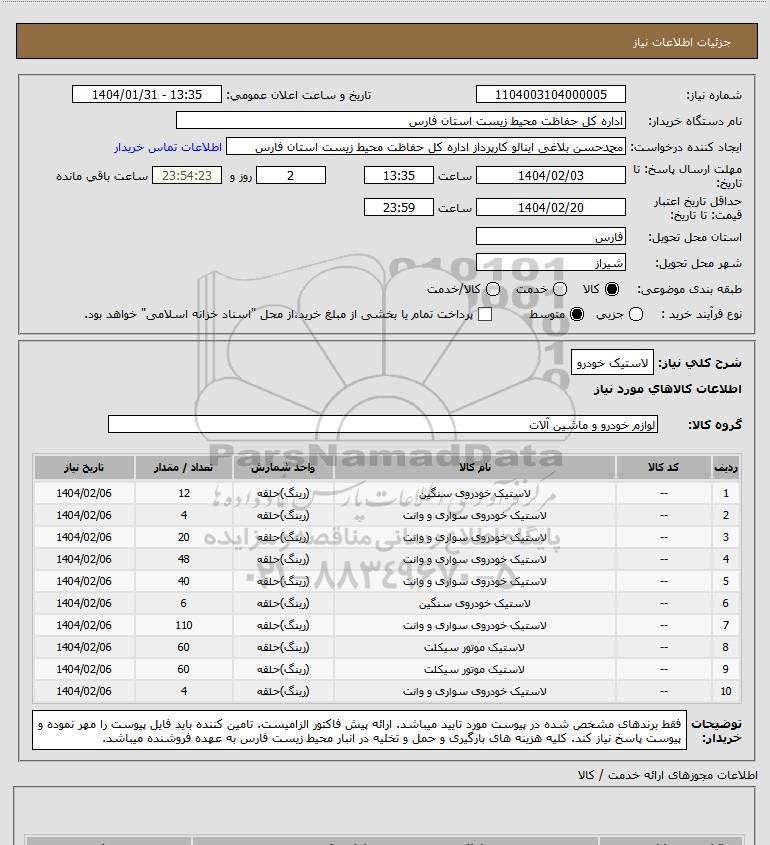Viewport: 770px width, 845px height.
Task: Click the نام کالا column header
Action: tap(475, 467)
